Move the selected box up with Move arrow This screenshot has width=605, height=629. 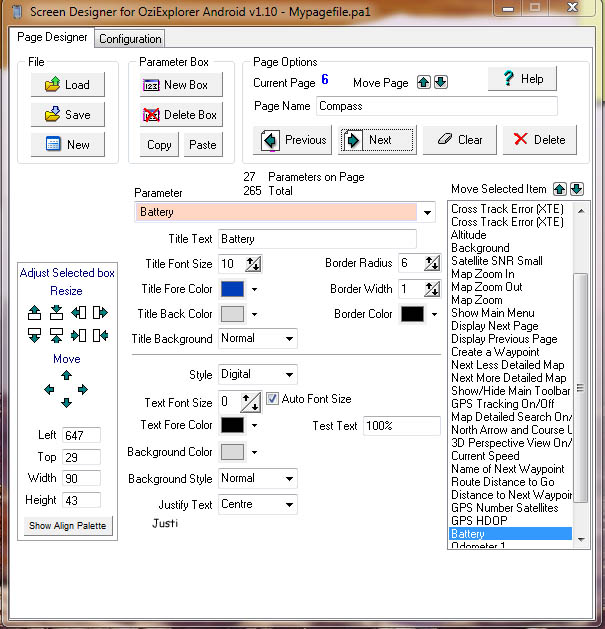(x=67, y=375)
